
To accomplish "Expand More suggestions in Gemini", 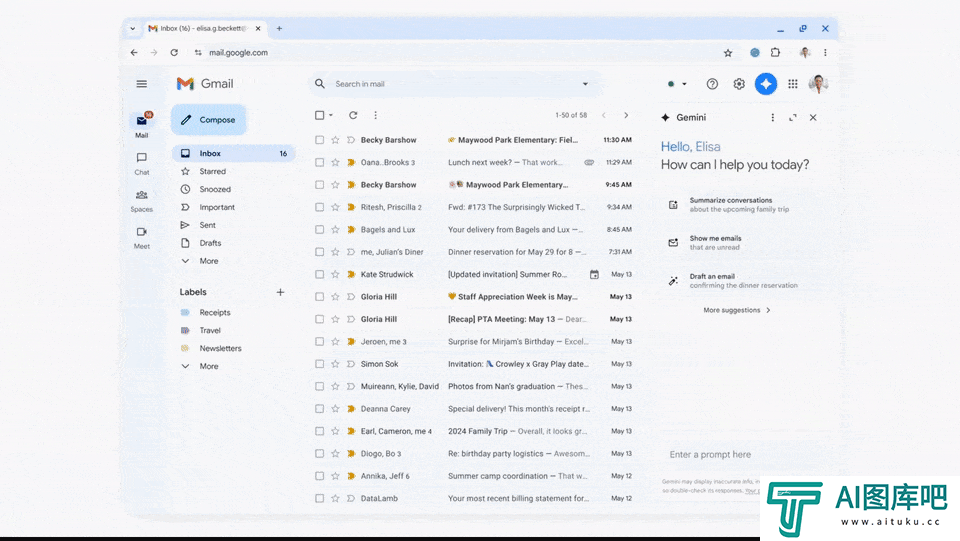I will point(737,310).
